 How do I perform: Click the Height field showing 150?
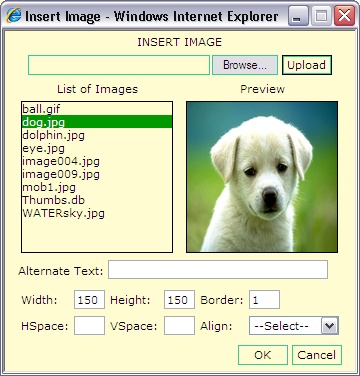coord(179,299)
